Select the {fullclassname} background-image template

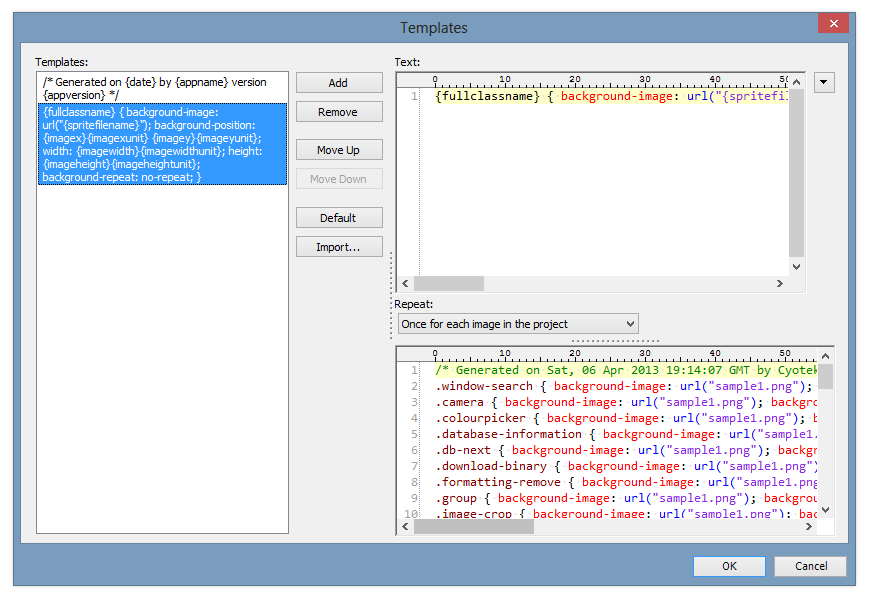click(x=163, y=144)
